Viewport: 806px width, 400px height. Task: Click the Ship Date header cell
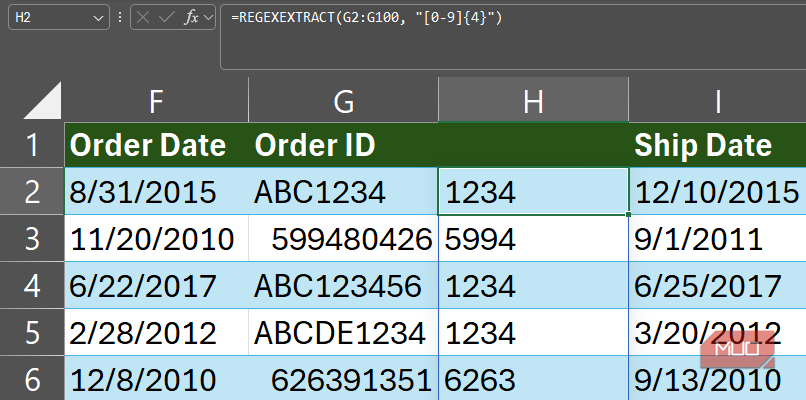click(x=718, y=145)
